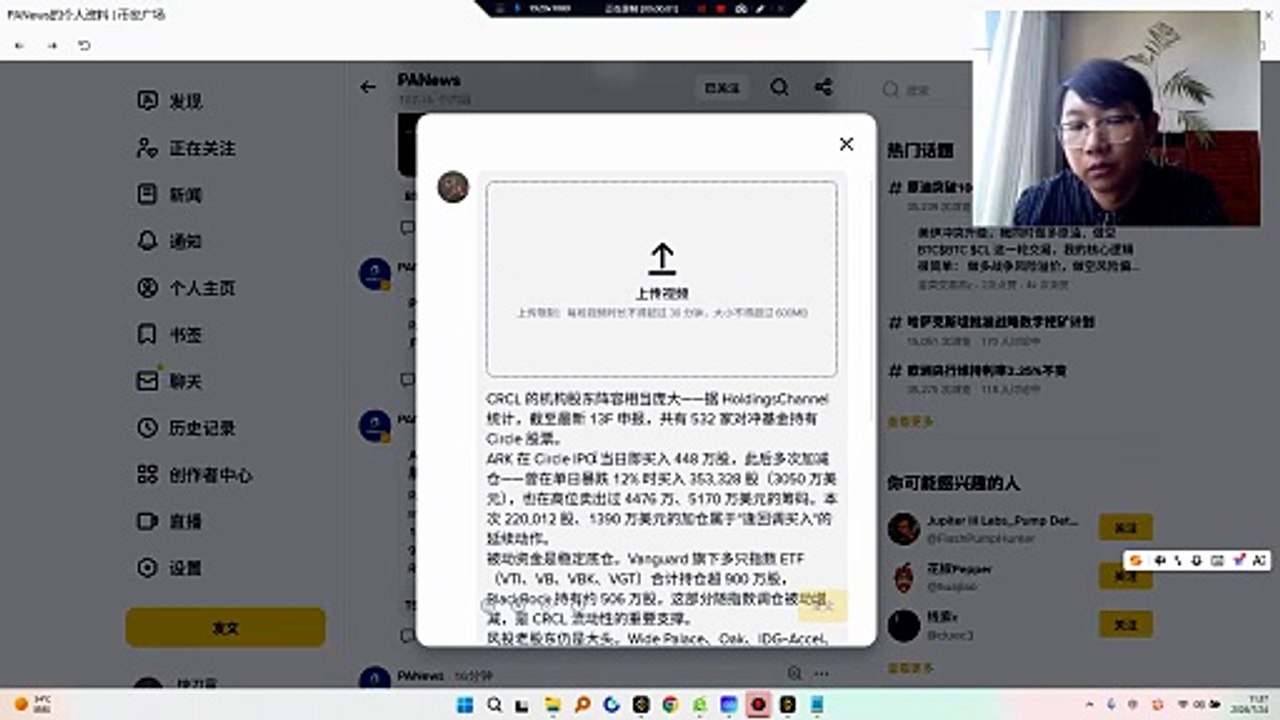Open File Explorer from taskbar
Screen dimensions: 1280x720
553,705
